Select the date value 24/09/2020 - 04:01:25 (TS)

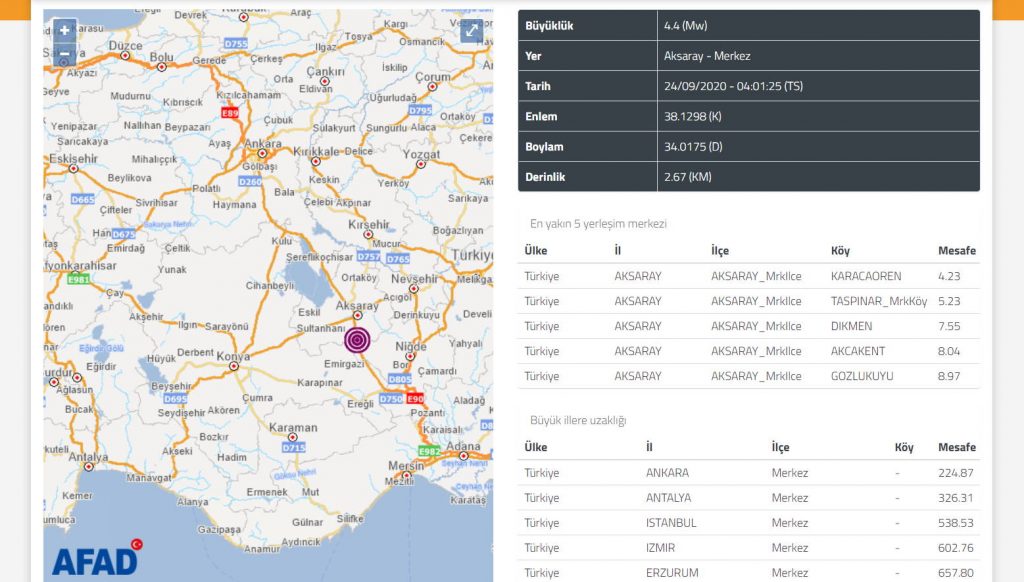(733, 86)
